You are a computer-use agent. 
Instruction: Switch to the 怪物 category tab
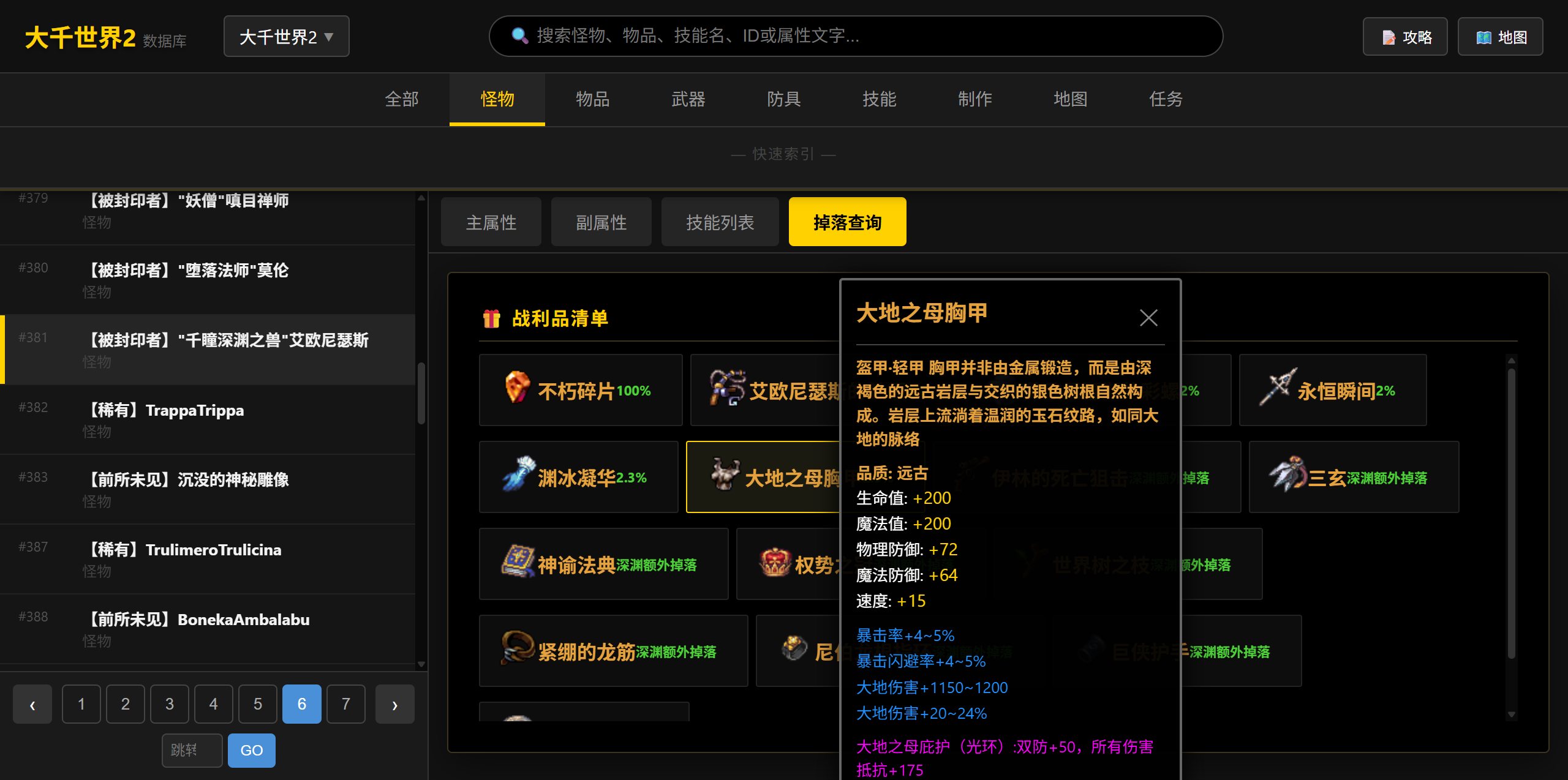tap(497, 99)
